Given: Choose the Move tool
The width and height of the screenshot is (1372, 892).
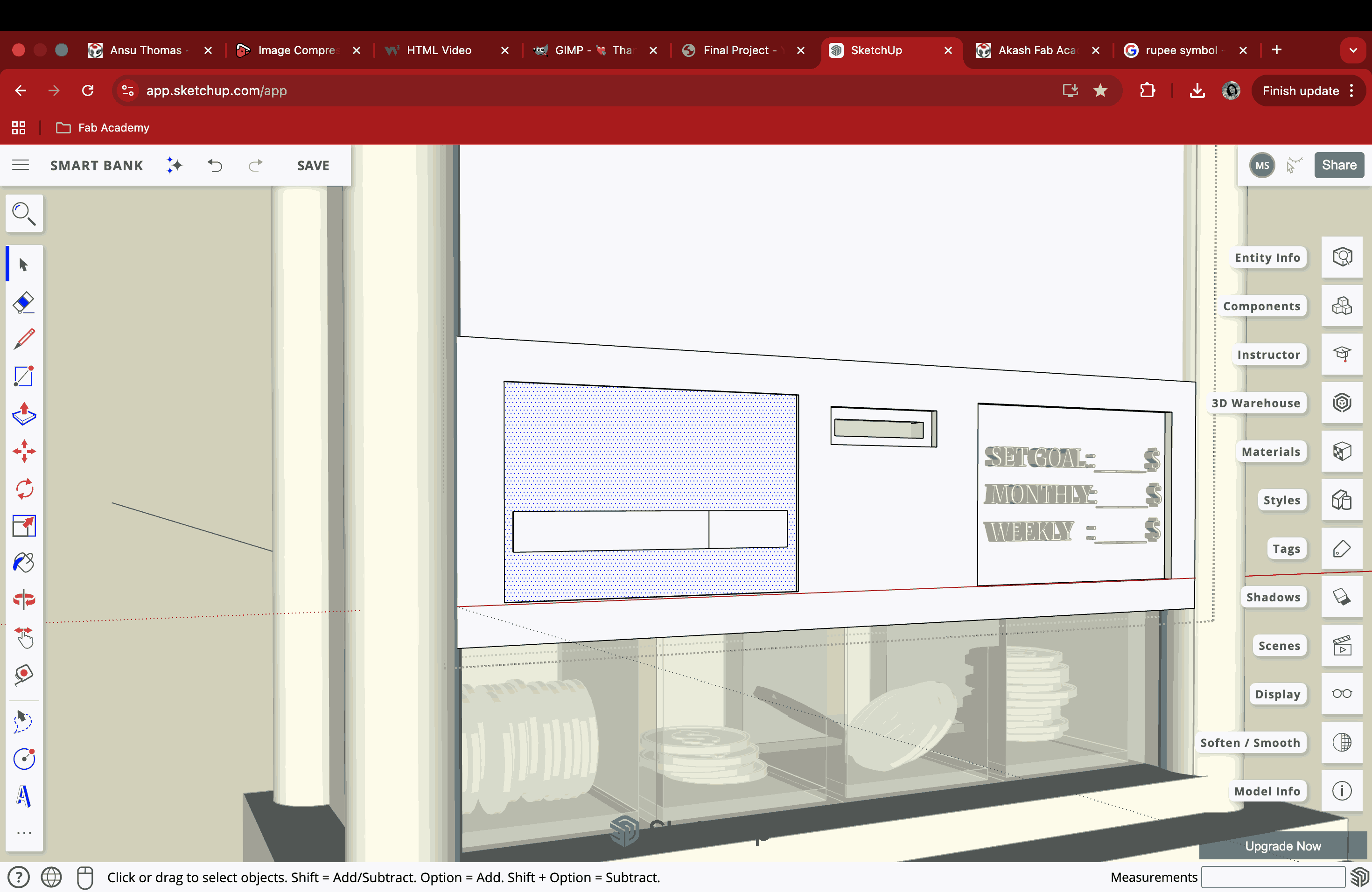Looking at the screenshot, I should click(x=24, y=451).
